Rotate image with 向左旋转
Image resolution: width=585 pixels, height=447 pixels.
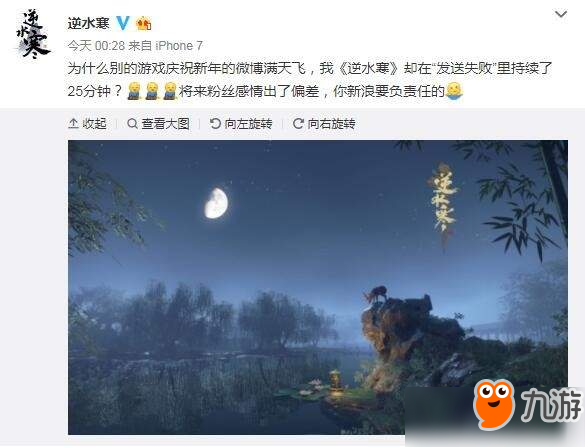point(241,124)
